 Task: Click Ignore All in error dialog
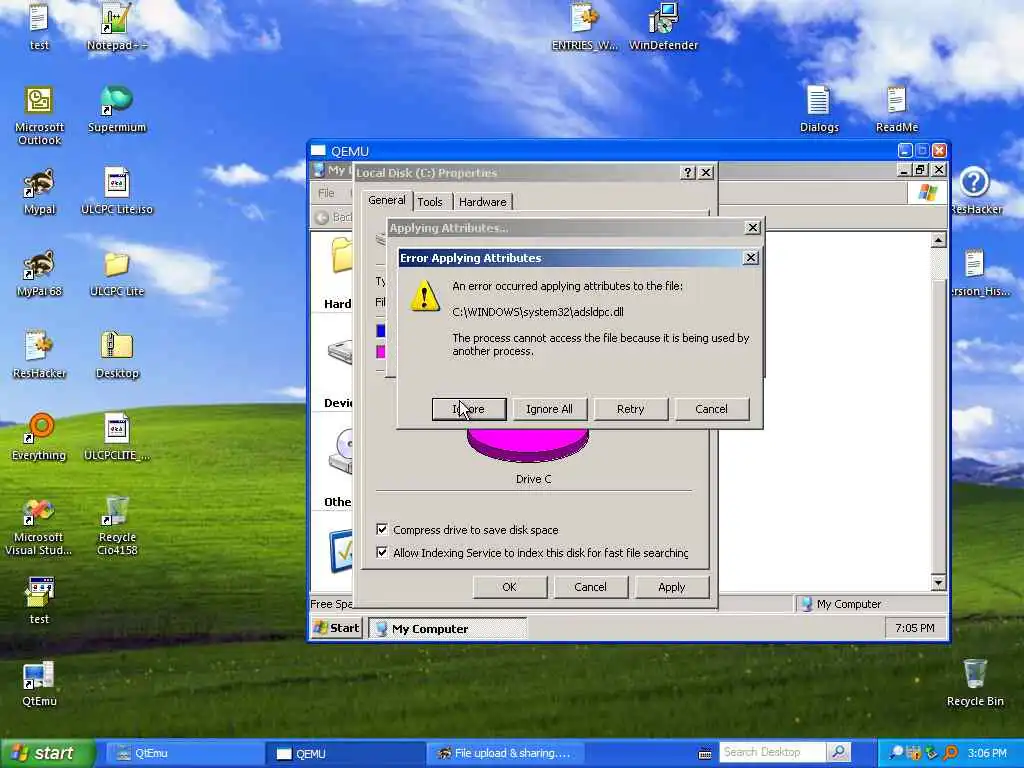coord(549,409)
